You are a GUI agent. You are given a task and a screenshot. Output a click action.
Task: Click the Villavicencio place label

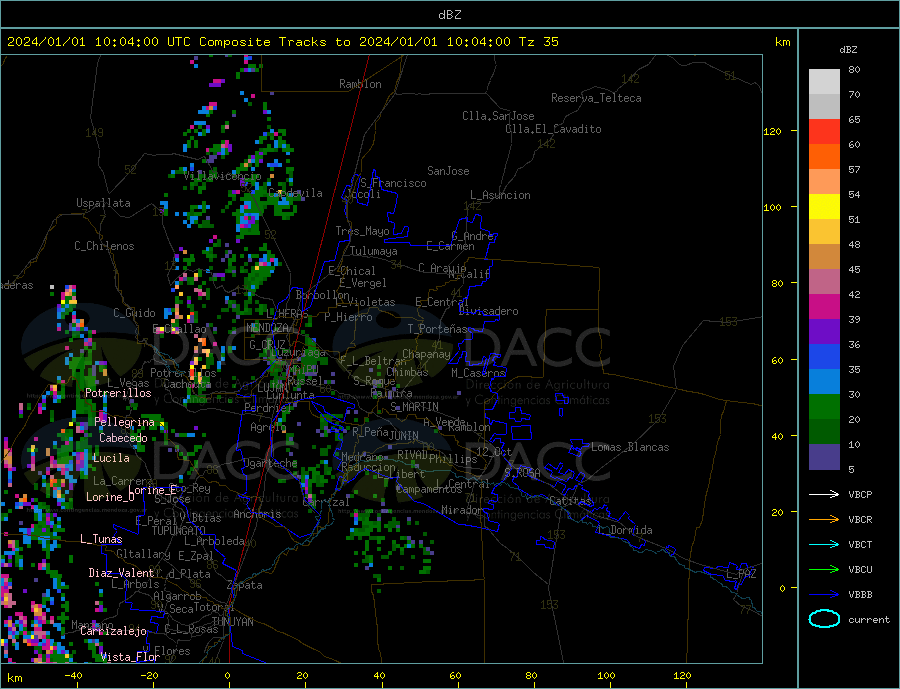pyautogui.click(x=222, y=176)
